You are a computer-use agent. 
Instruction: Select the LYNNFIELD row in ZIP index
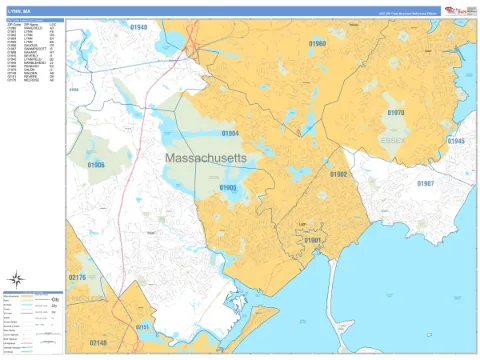[x=31, y=59]
